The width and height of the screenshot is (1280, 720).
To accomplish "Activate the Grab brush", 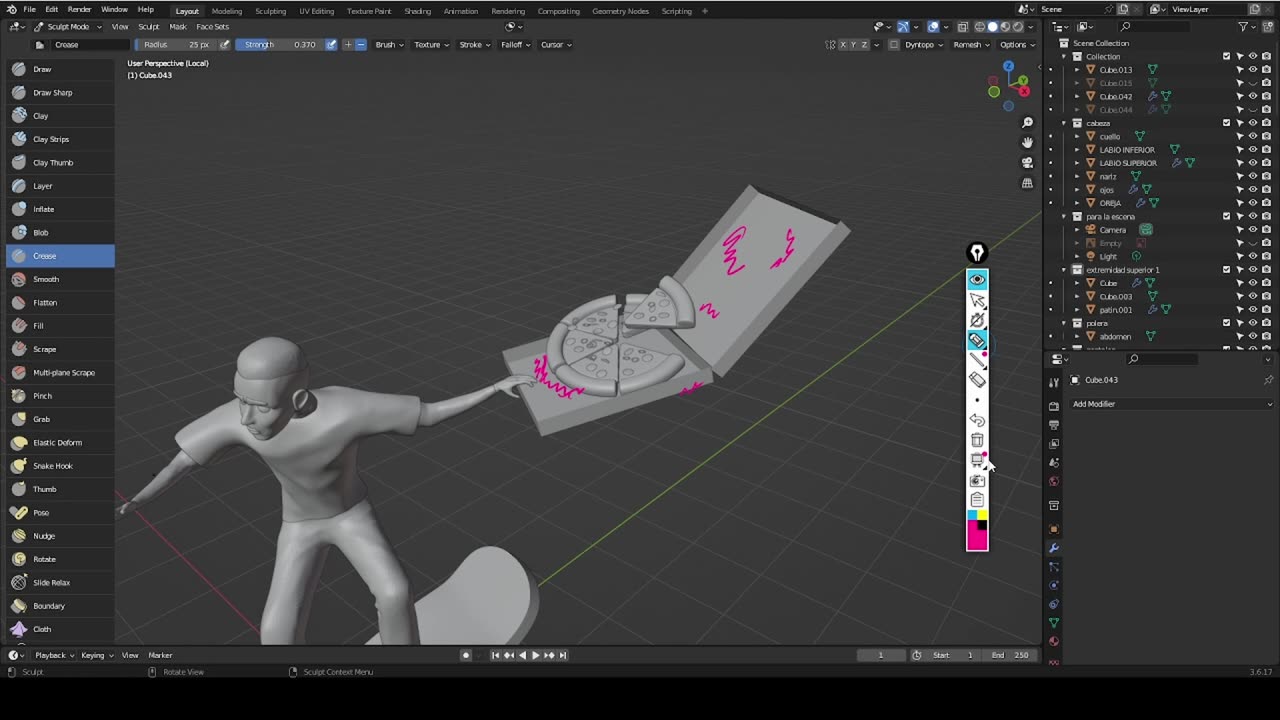I will pyautogui.click(x=60, y=419).
